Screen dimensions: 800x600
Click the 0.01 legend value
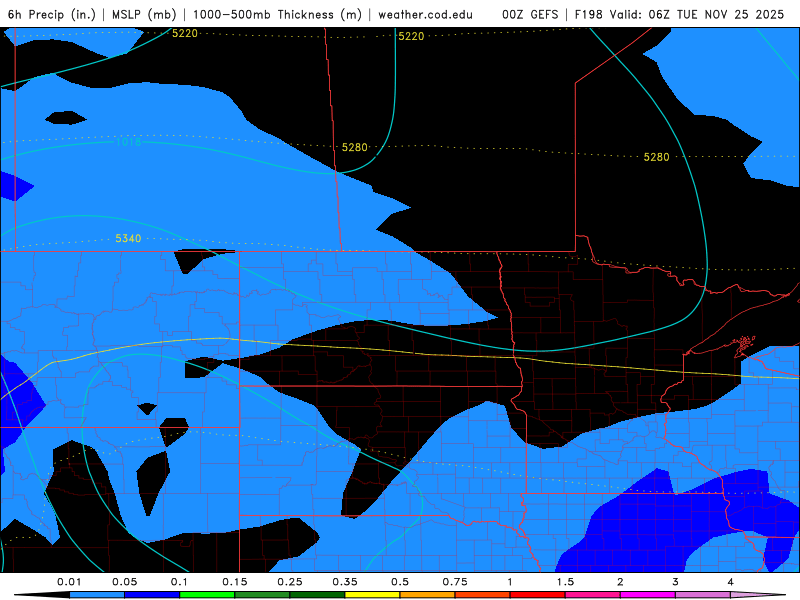[69, 582]
